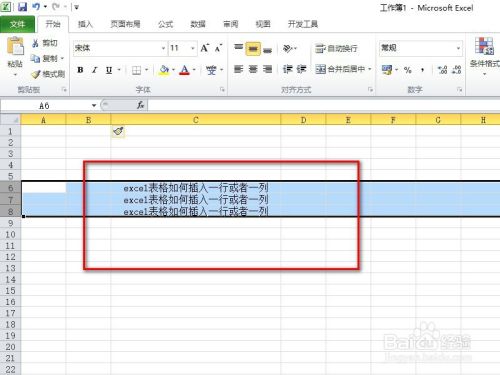This screenshot has width=500, height=375.
Task: Click 合并后居中 merge and center button
Action: pyautogui.click(x=340, y=69)
